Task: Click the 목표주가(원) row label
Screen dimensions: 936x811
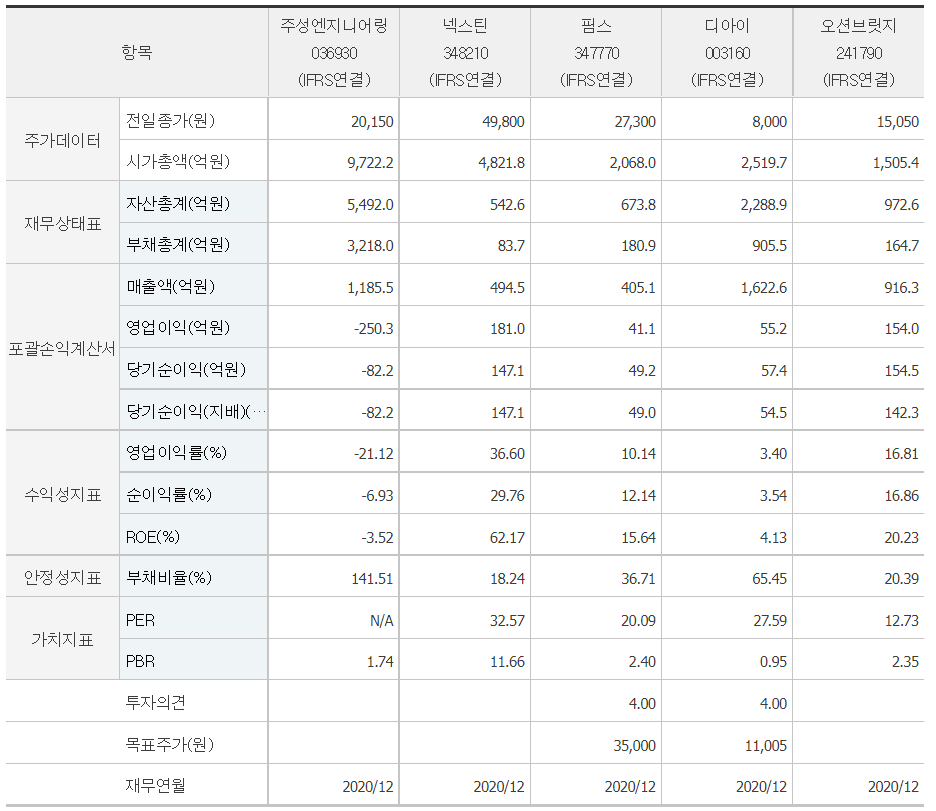Action: (170, 744)
